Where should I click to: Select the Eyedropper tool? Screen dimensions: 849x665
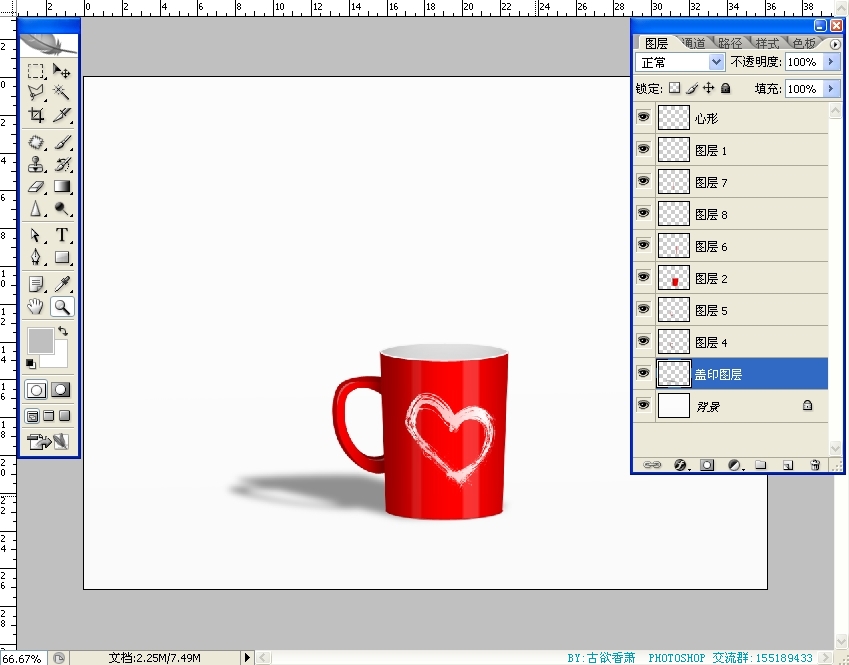pyautogui.click(x=62, y=284)
